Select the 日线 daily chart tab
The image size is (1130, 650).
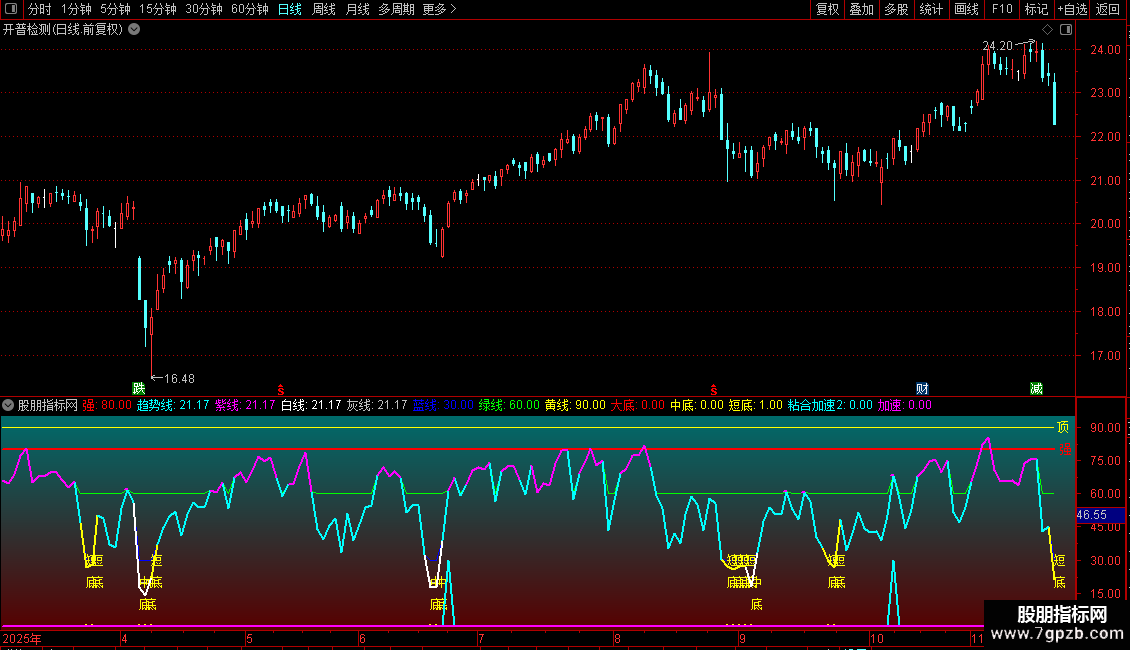pyautogui.click(x=290, y=9)
